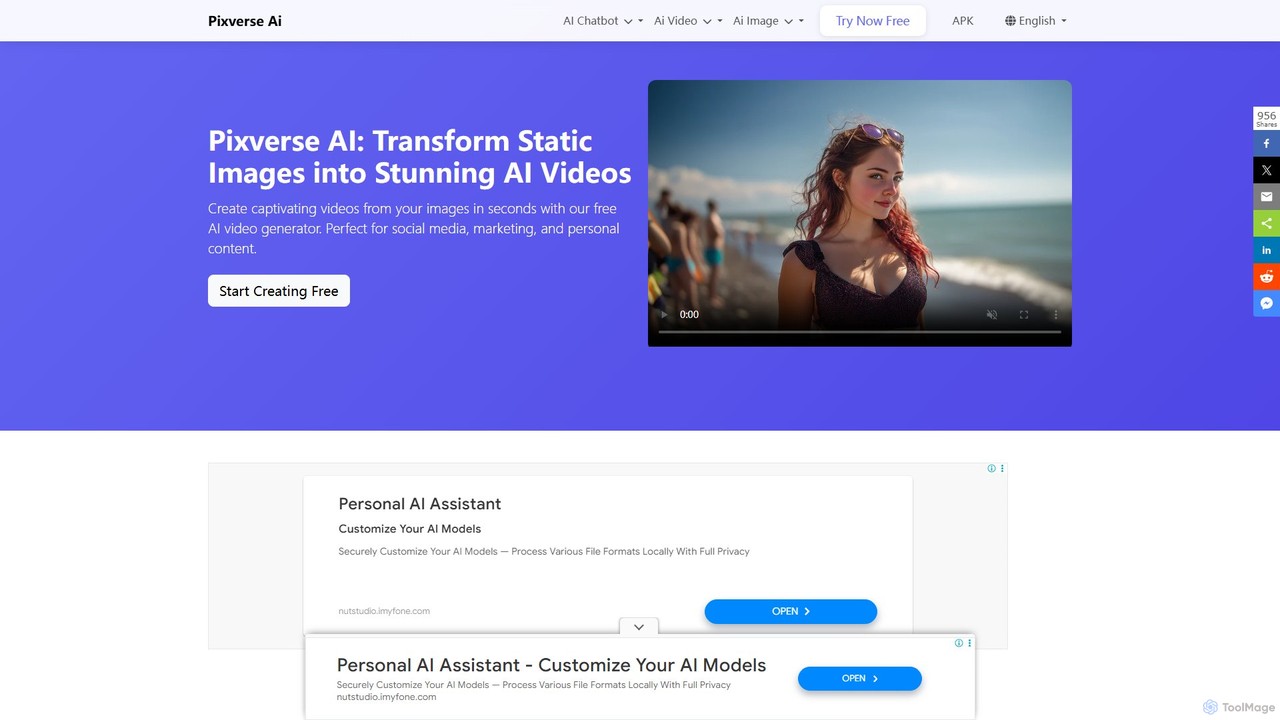Click the upper ad info icon

point(992,468)
